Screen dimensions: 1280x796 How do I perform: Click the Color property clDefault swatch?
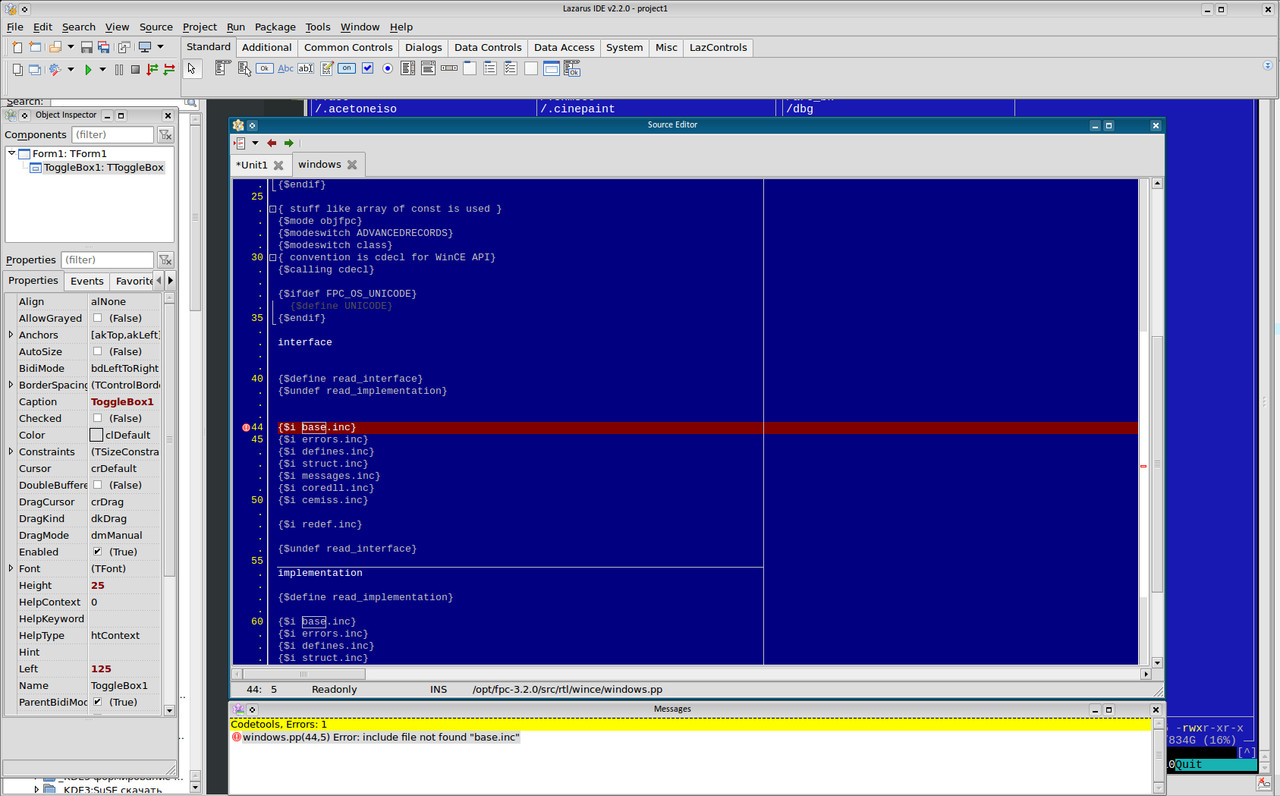point(96,435)
